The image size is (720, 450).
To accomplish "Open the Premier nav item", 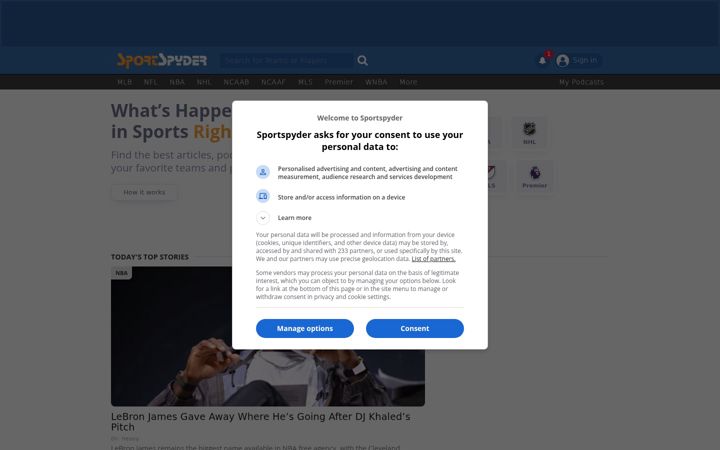I will [x=338, y=82].
